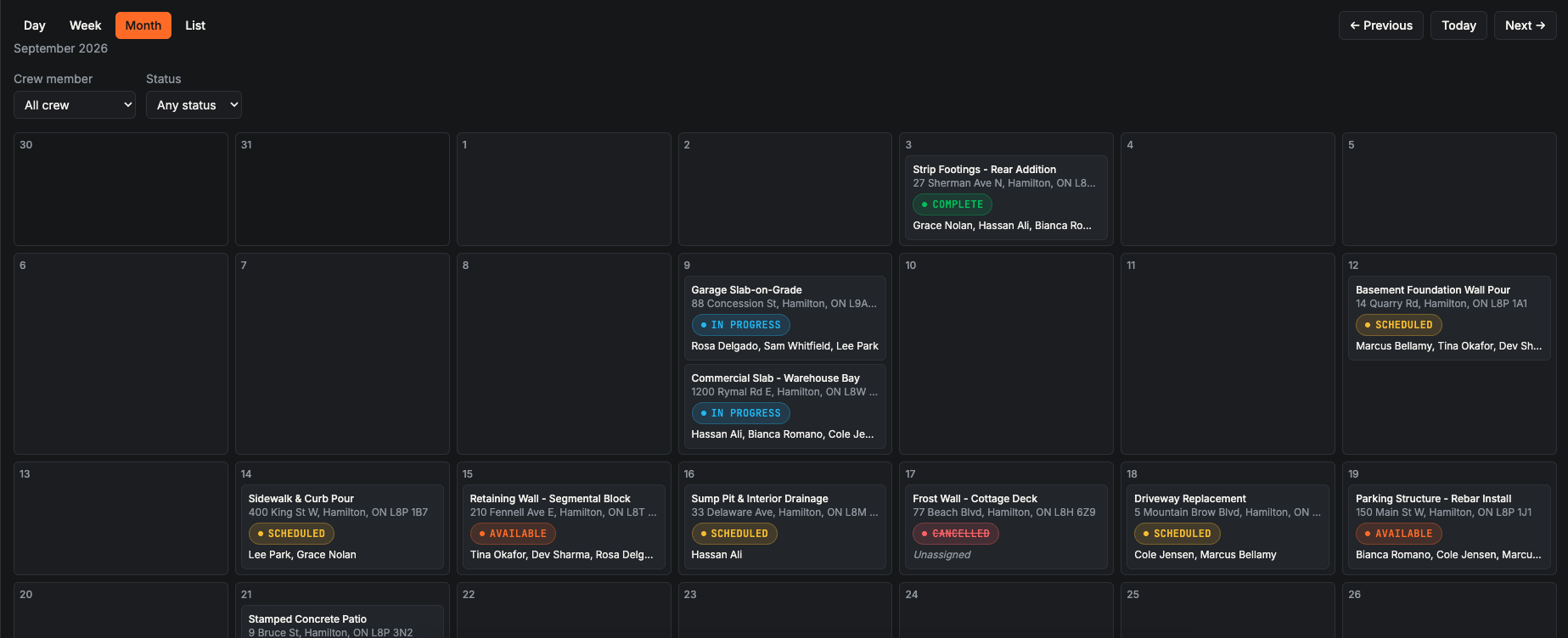
Task: Advance with the Next button
Action: coord(1525,25)
